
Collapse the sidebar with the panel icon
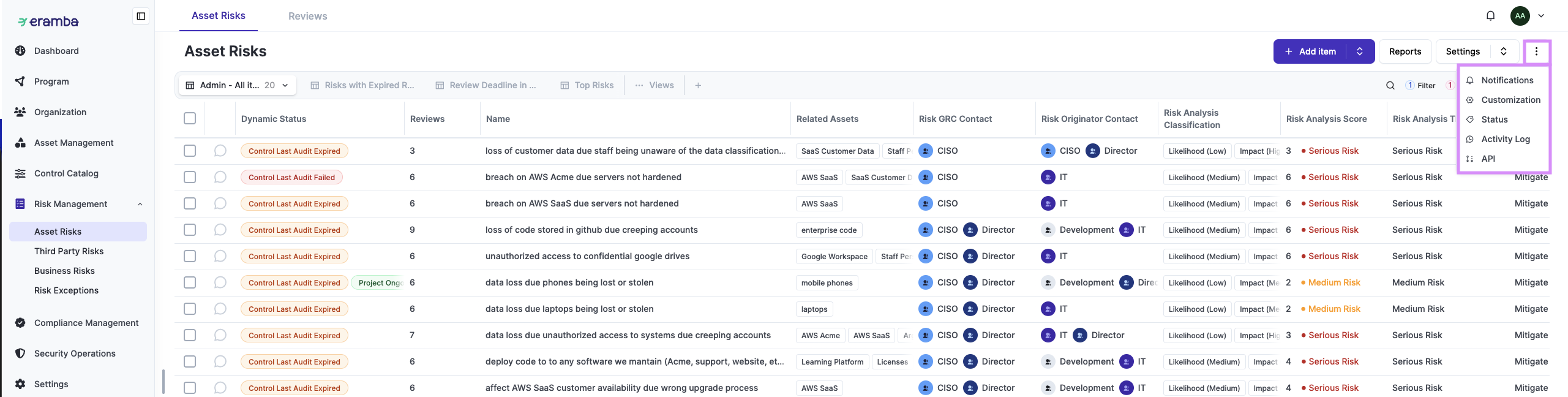141,16
